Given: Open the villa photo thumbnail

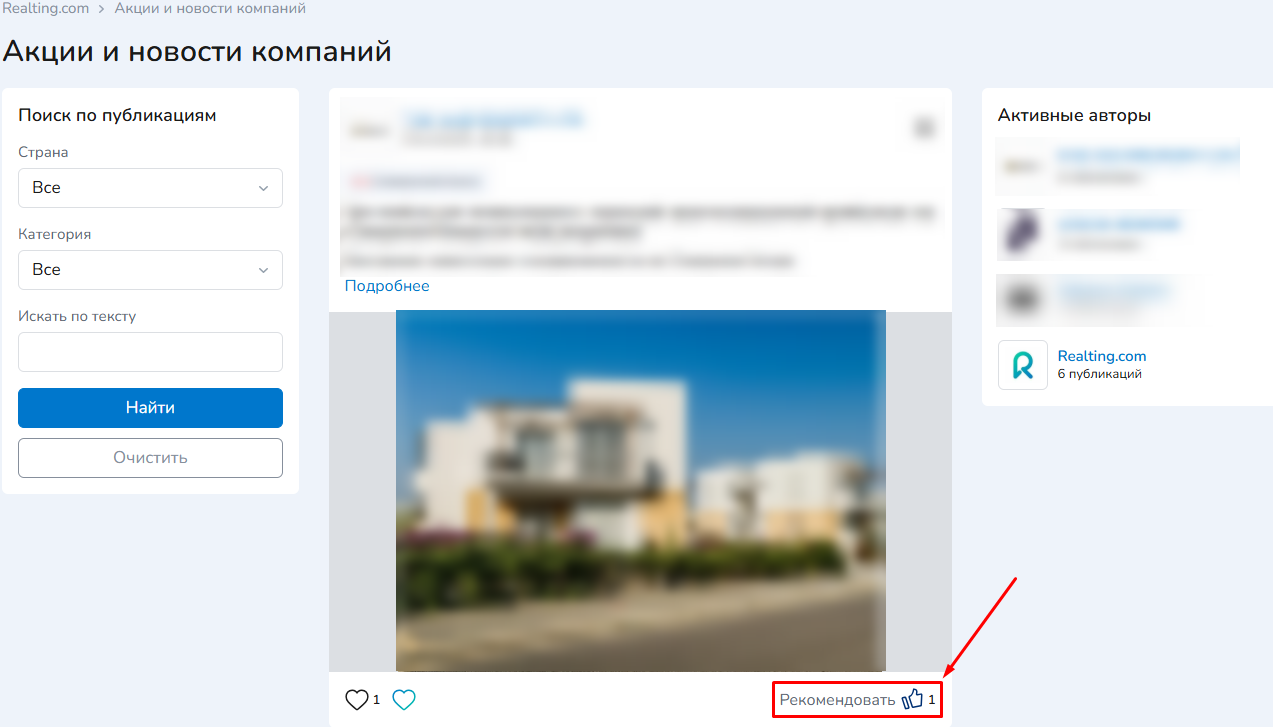Looking at the screenshot, I should pos(640,490).
